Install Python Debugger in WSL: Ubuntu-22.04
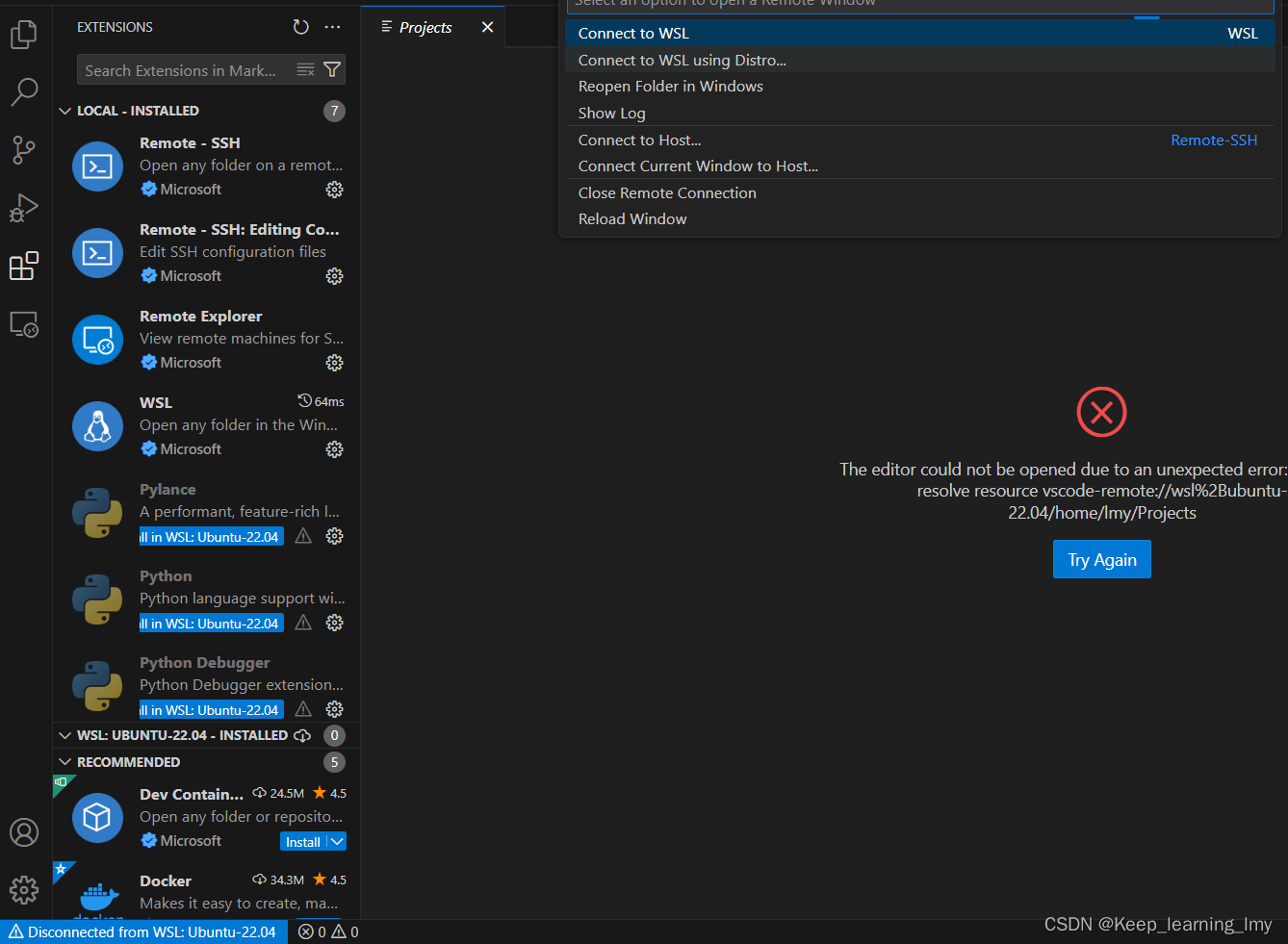 tap(212, 710)
